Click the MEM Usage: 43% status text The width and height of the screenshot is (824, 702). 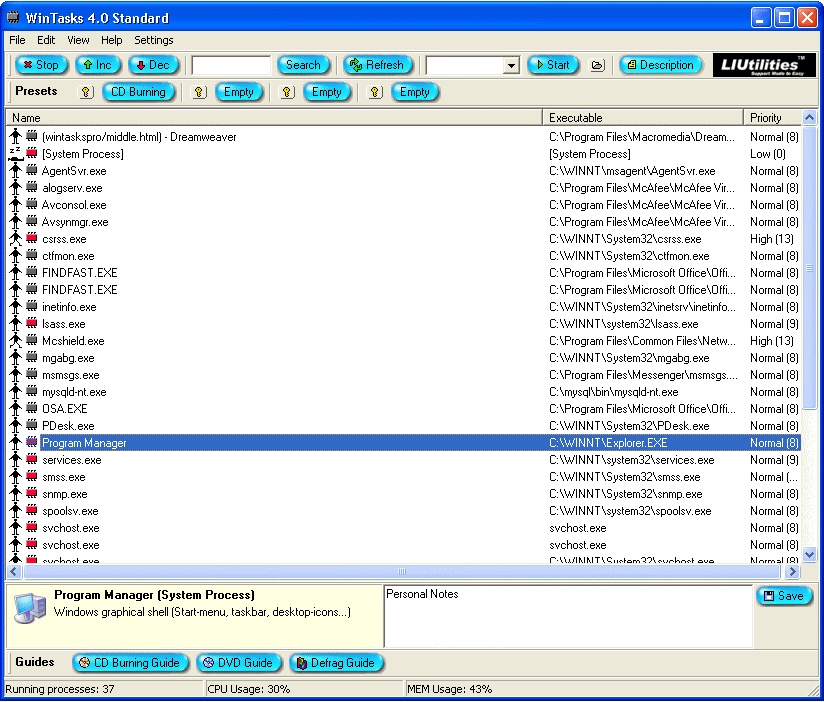(x=449, y=689)
